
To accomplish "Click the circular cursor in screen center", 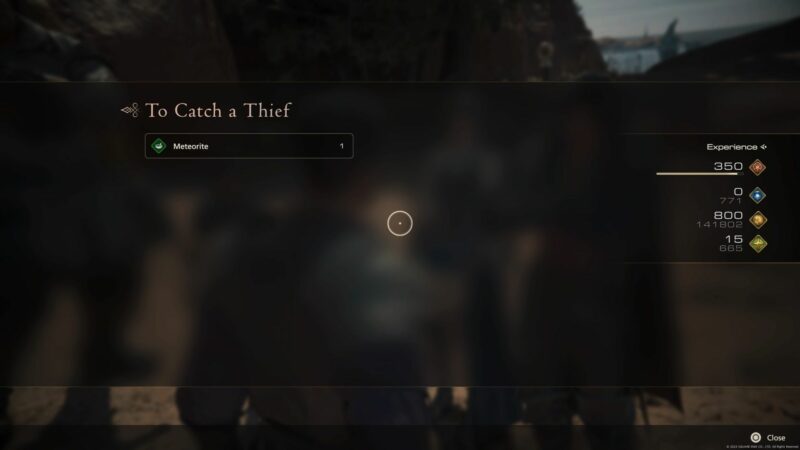I will tap(399, 223).
